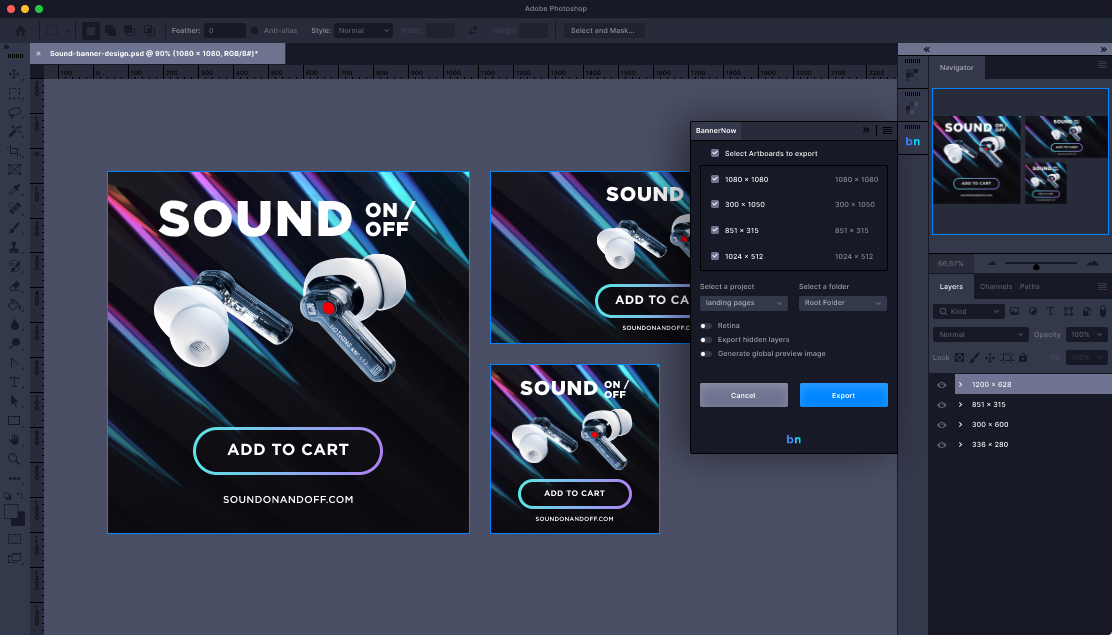Select the Navigator tab

click(x=957, y=67)
